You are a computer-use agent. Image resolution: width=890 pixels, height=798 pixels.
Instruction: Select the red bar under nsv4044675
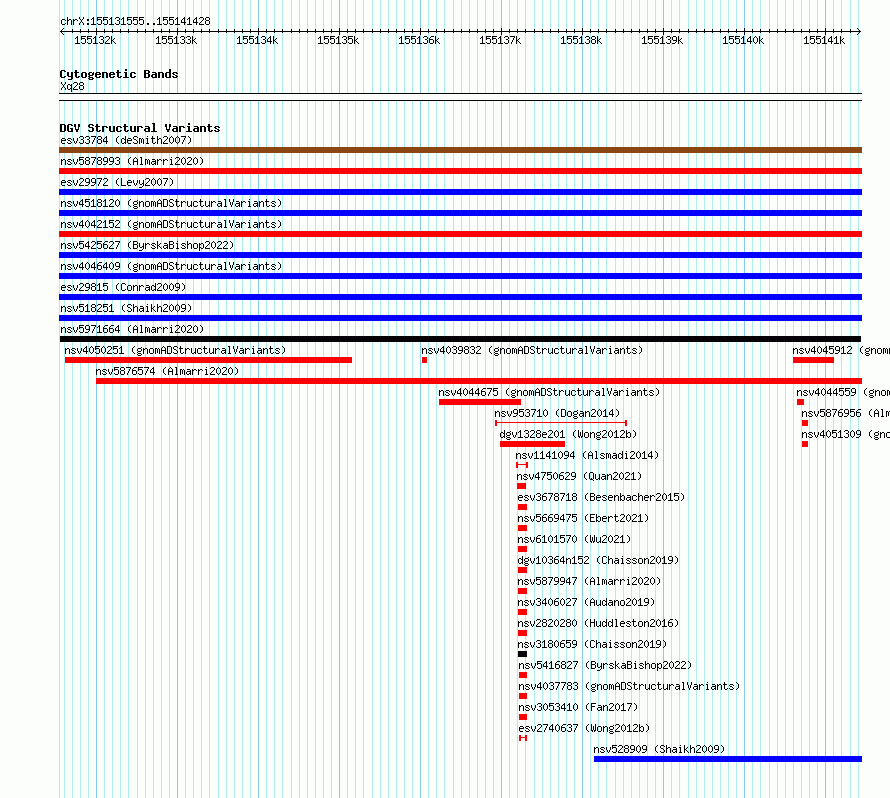point(480,402)
